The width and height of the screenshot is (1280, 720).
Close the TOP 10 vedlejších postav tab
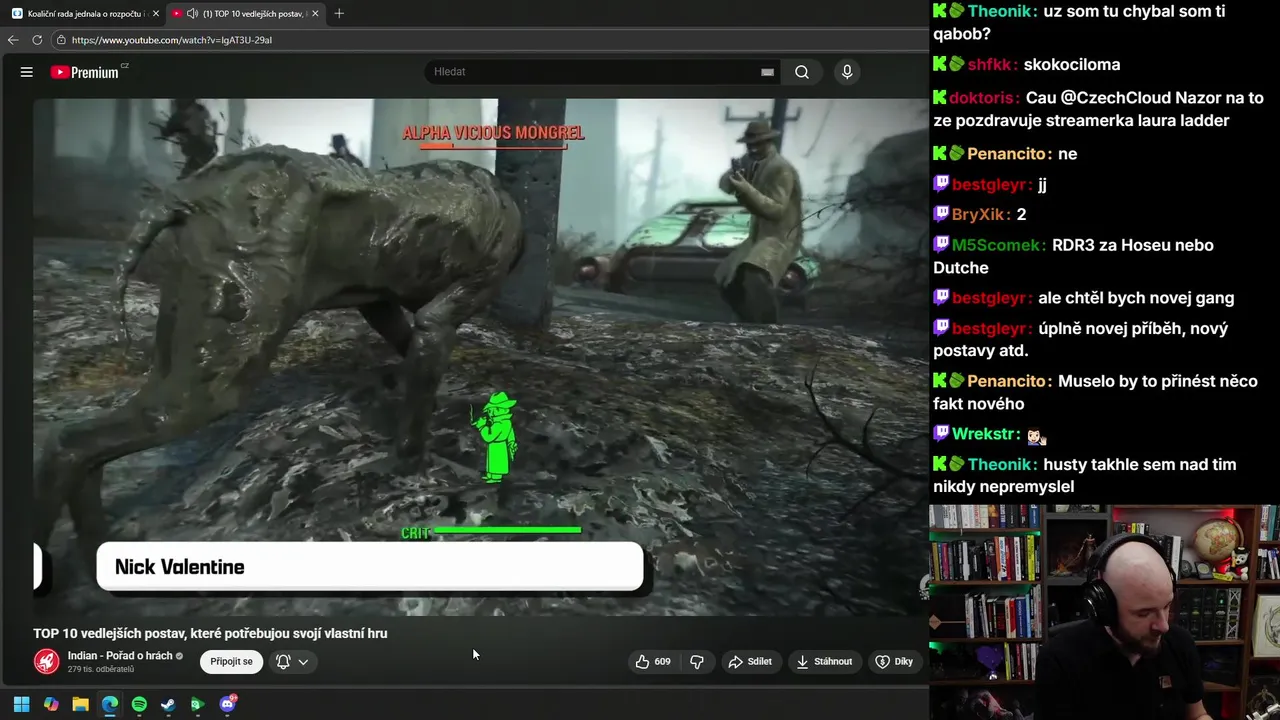click(x=315, y=14)
